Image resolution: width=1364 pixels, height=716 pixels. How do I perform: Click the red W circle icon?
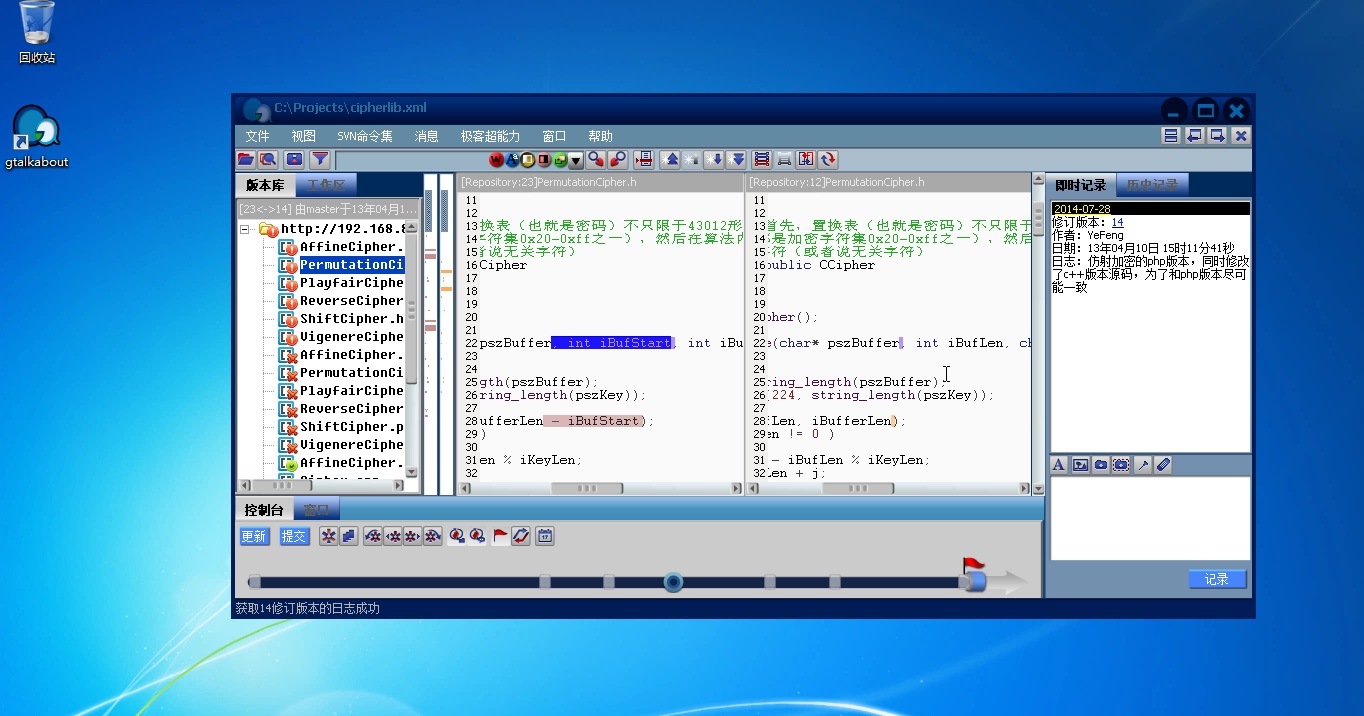496,160
